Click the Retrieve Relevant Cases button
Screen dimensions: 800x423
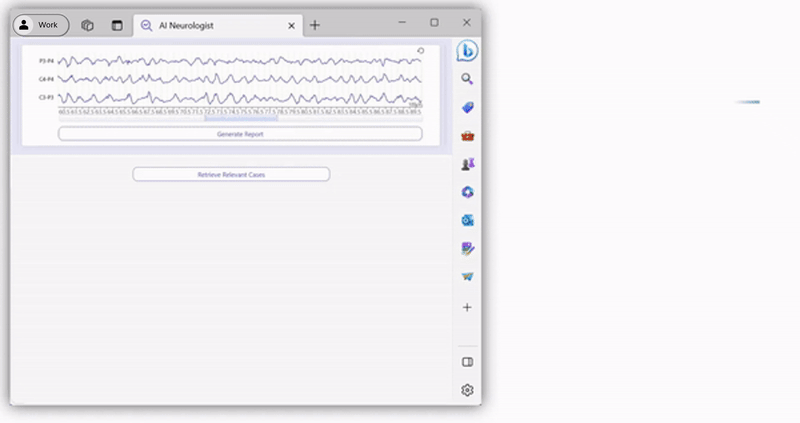231,174
